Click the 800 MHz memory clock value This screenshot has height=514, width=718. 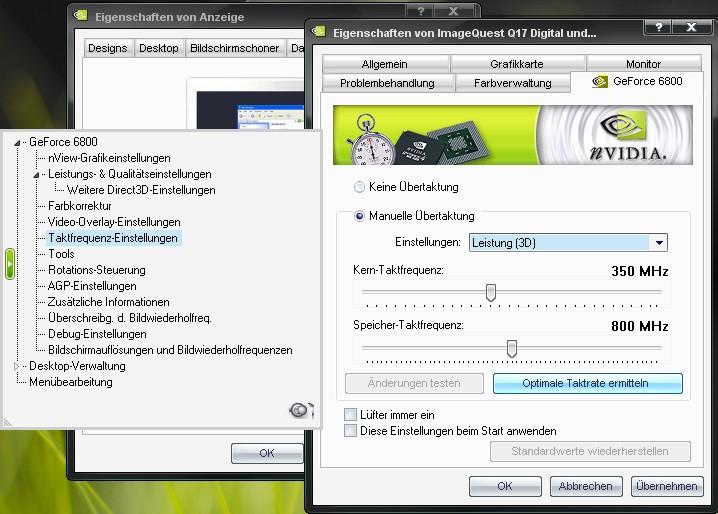[x=640, y=326]
